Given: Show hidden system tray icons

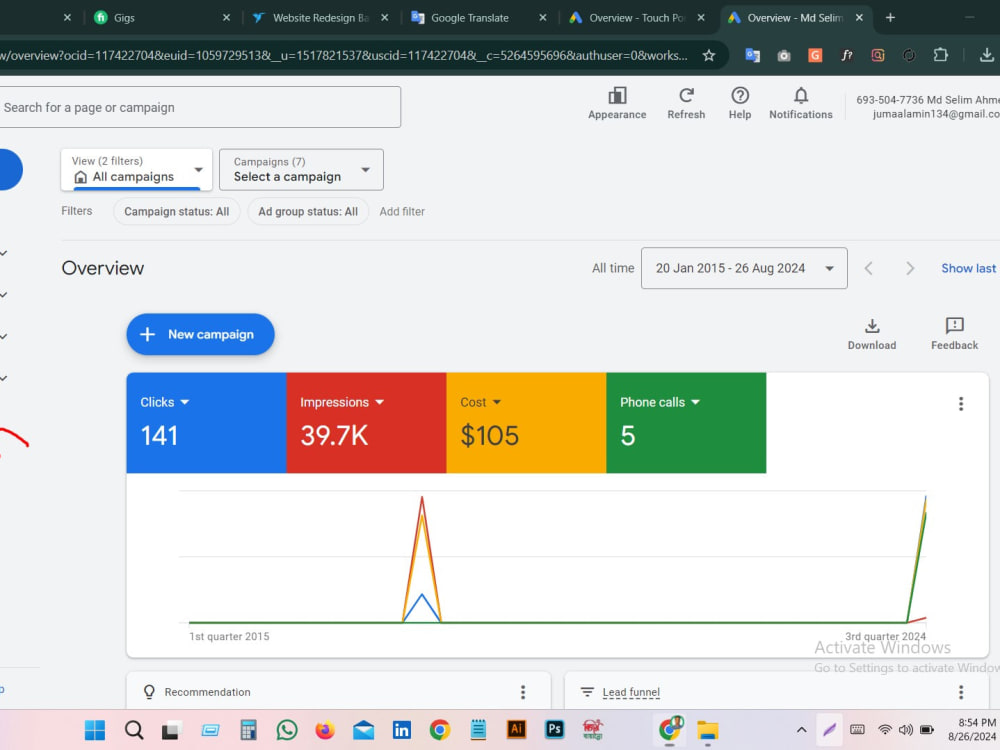Looking at the screenshot, I should pos(801,730).
